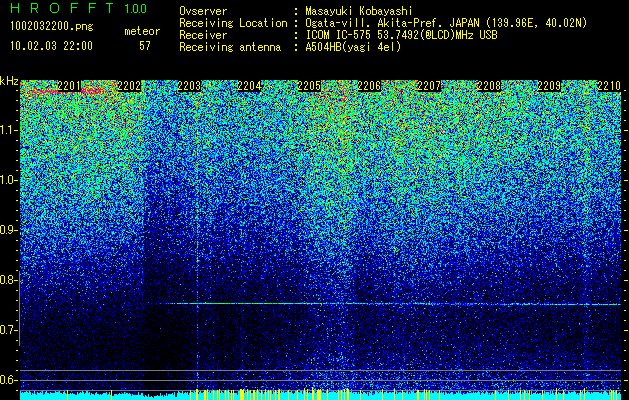The image size is (629, 400).
Task: Select the 2209 time label
Action: [549, 86]
